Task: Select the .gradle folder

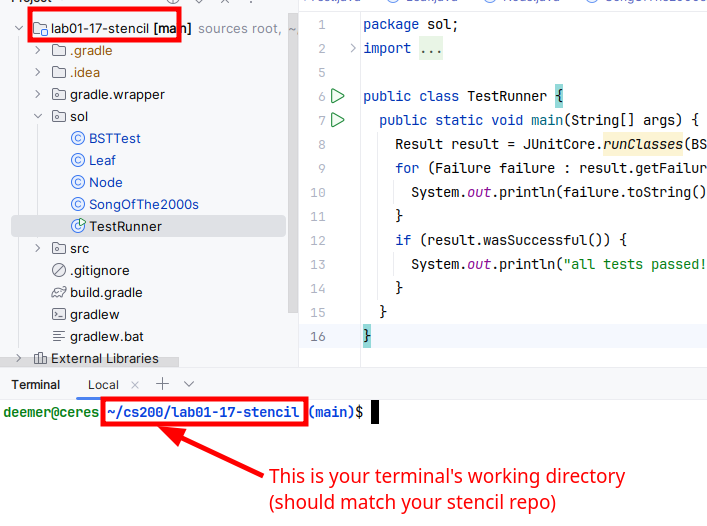Action: coord(91,50)
